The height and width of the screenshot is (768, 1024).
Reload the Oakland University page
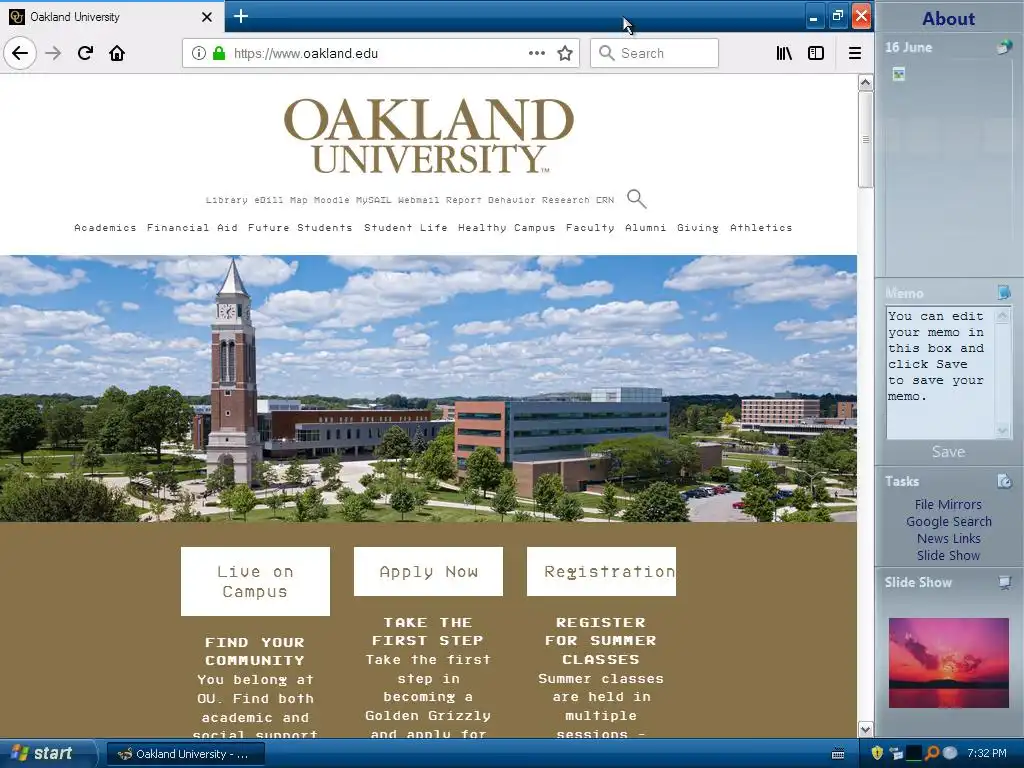pyautogui.click(x=85, y=53)
